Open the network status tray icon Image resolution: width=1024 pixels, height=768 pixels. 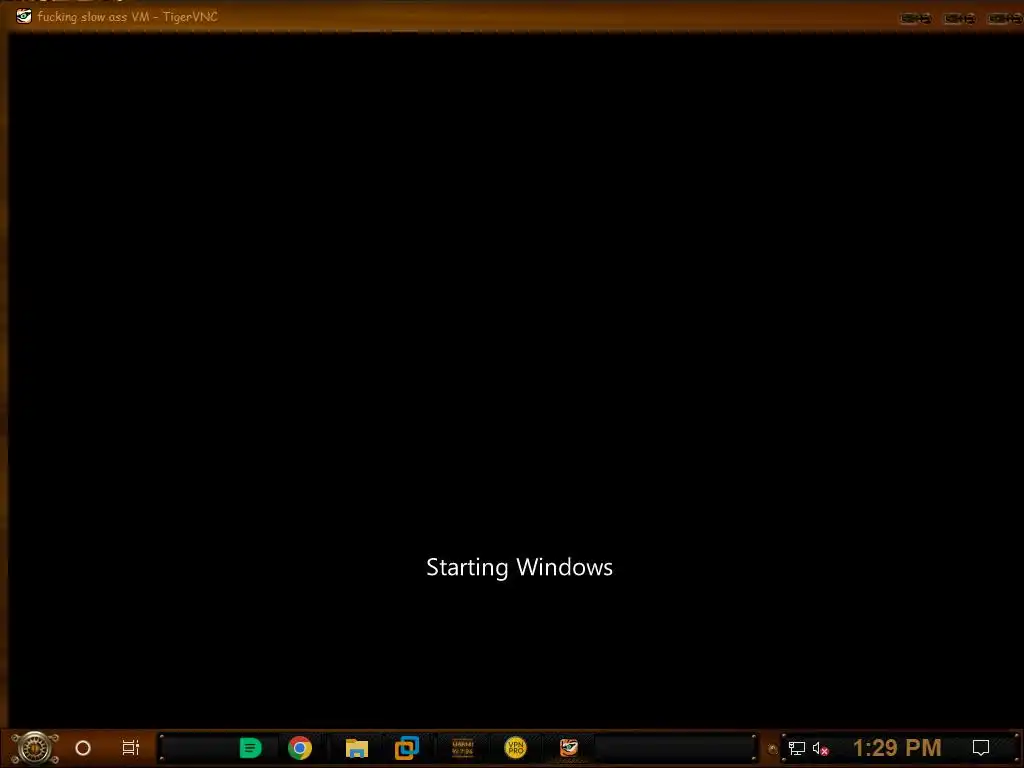(x=797, y=748)
